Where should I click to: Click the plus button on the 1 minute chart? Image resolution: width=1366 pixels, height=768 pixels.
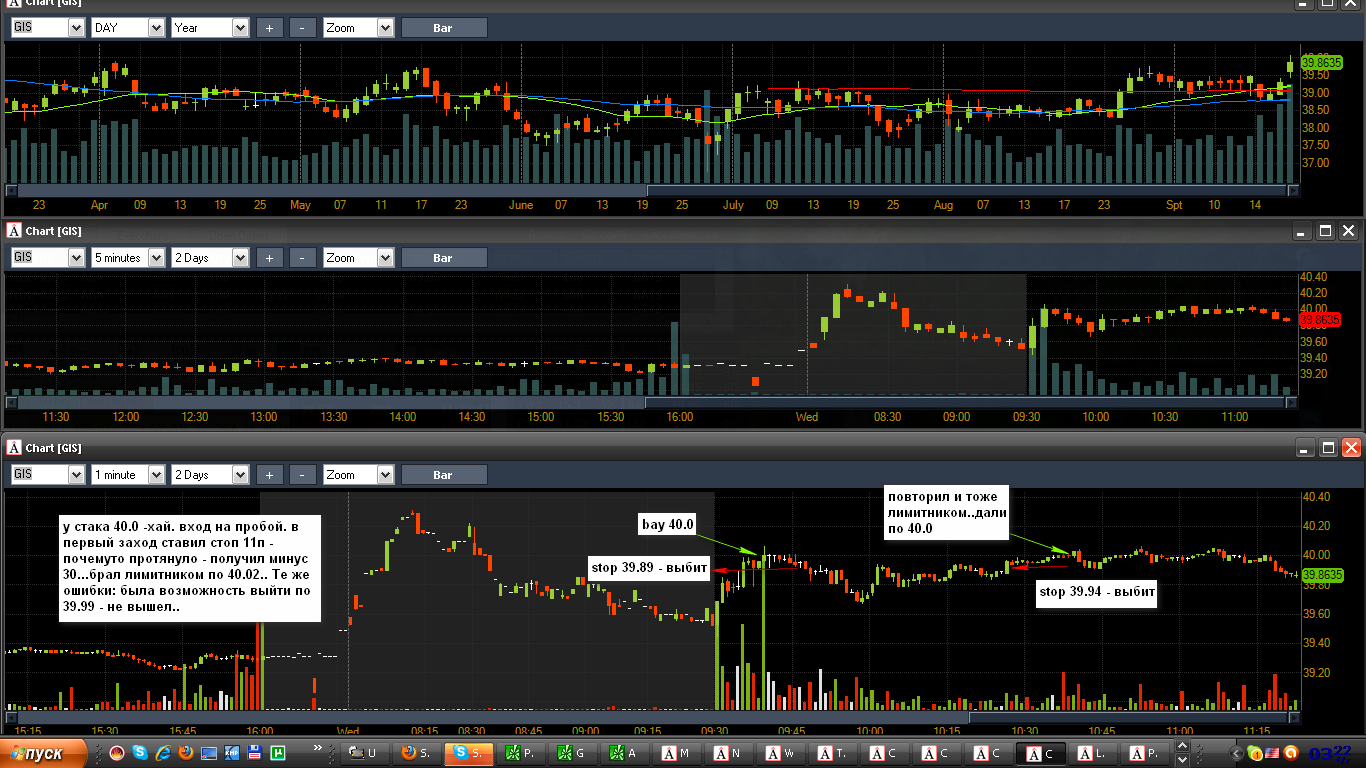269,475
